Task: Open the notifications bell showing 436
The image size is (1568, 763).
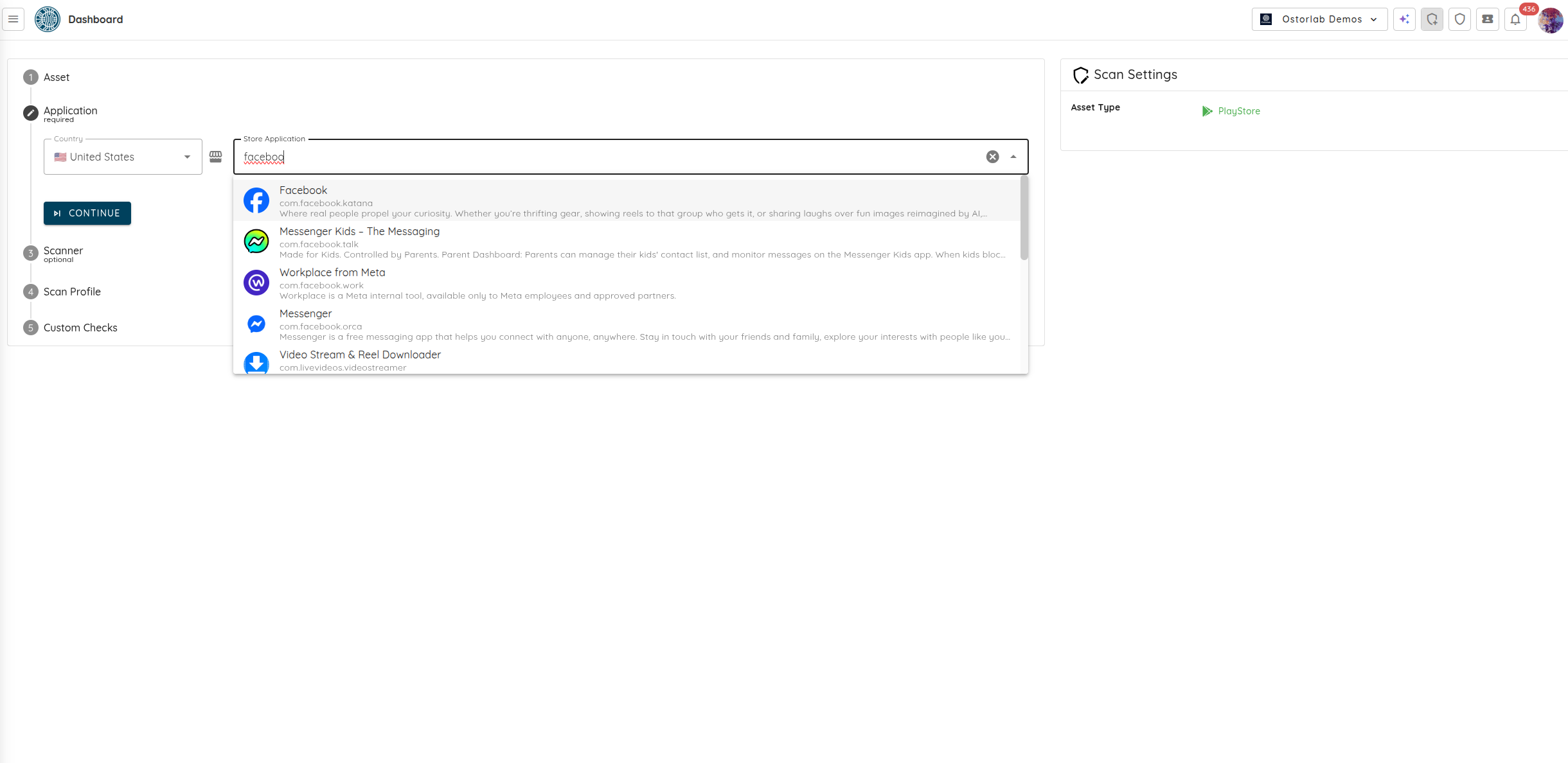Action: 1515,19
